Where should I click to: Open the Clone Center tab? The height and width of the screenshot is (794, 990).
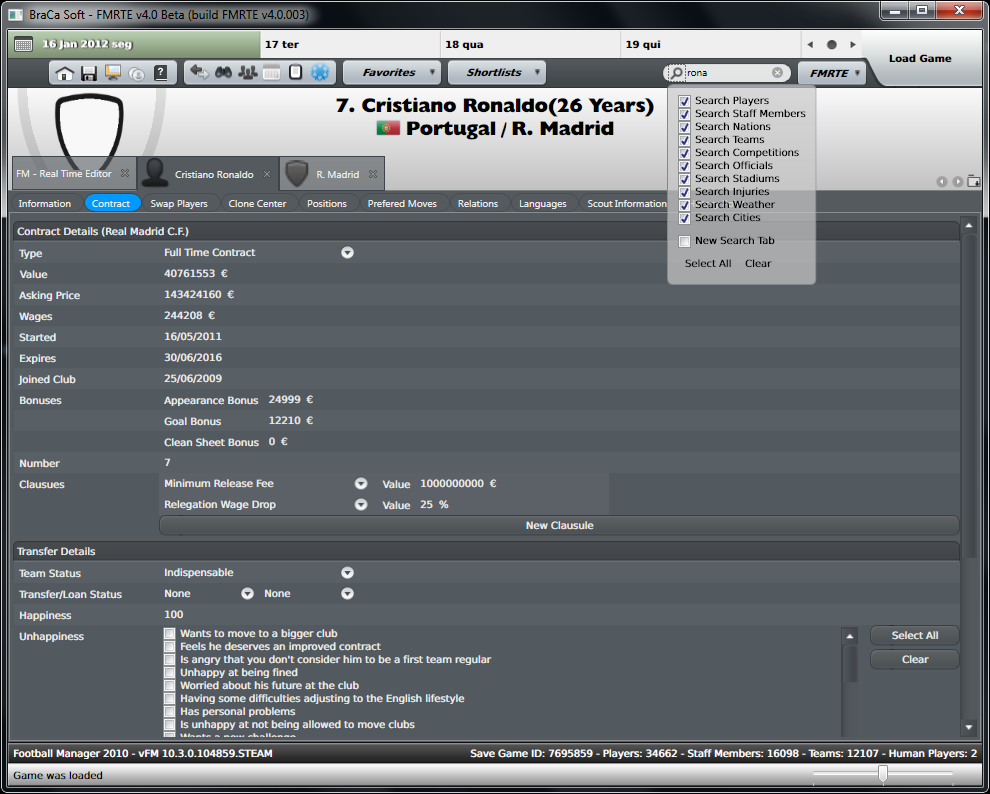point(257,203)
